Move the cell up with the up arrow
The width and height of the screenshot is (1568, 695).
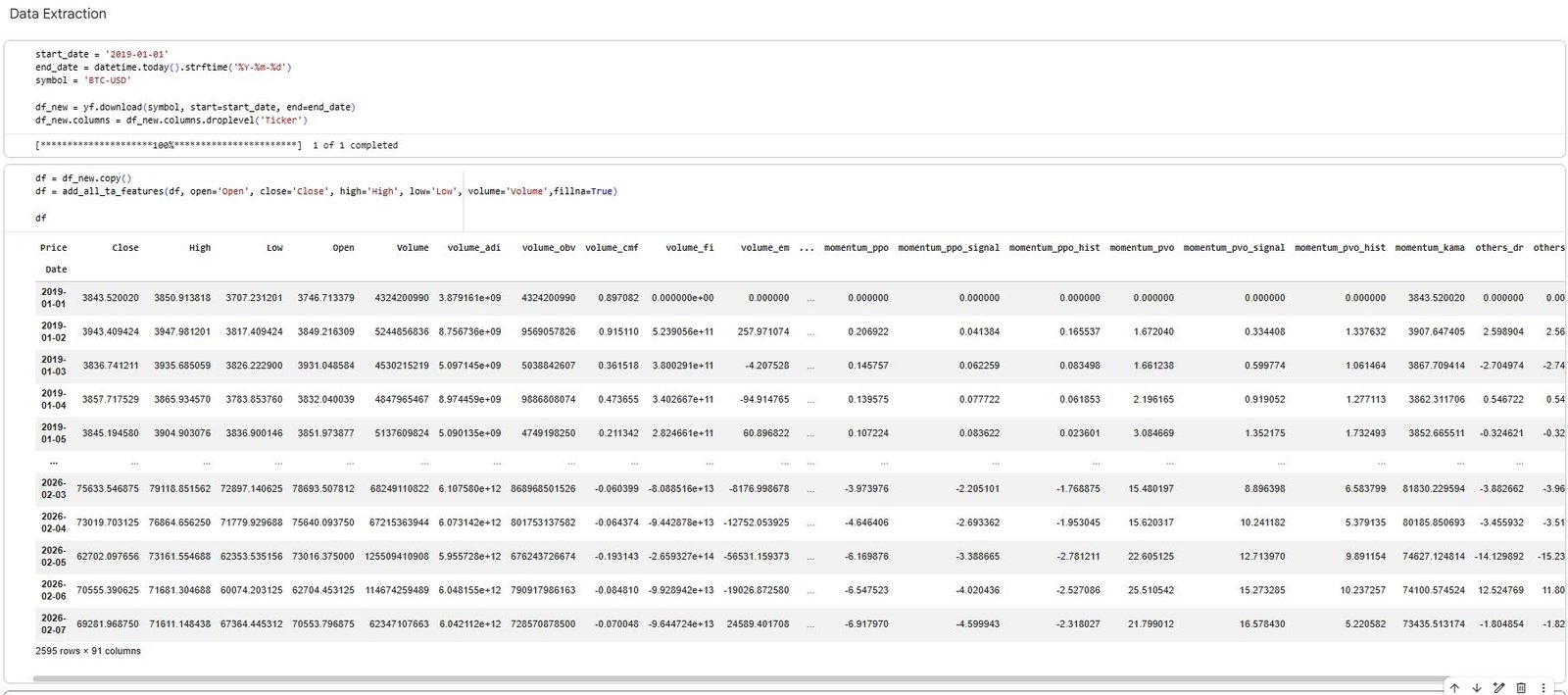(1455, 688)
